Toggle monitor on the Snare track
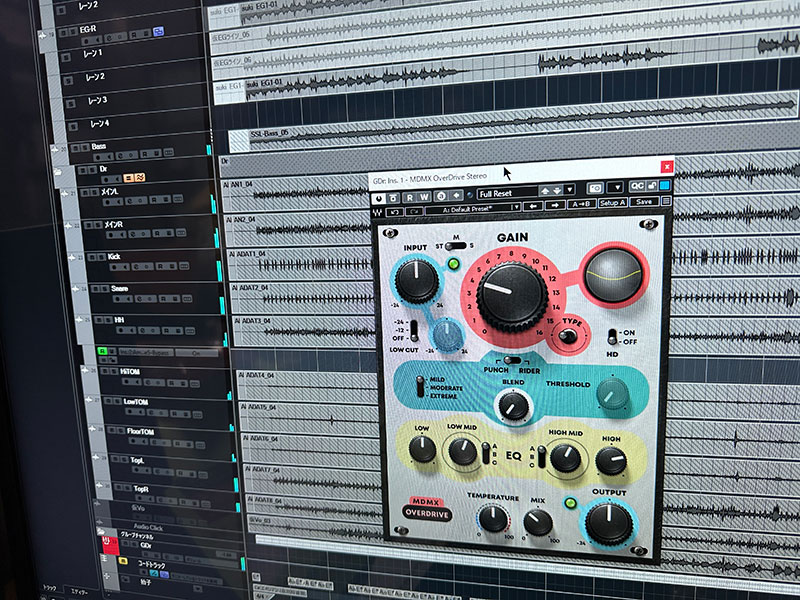800x600 pixels. [128, 299]
